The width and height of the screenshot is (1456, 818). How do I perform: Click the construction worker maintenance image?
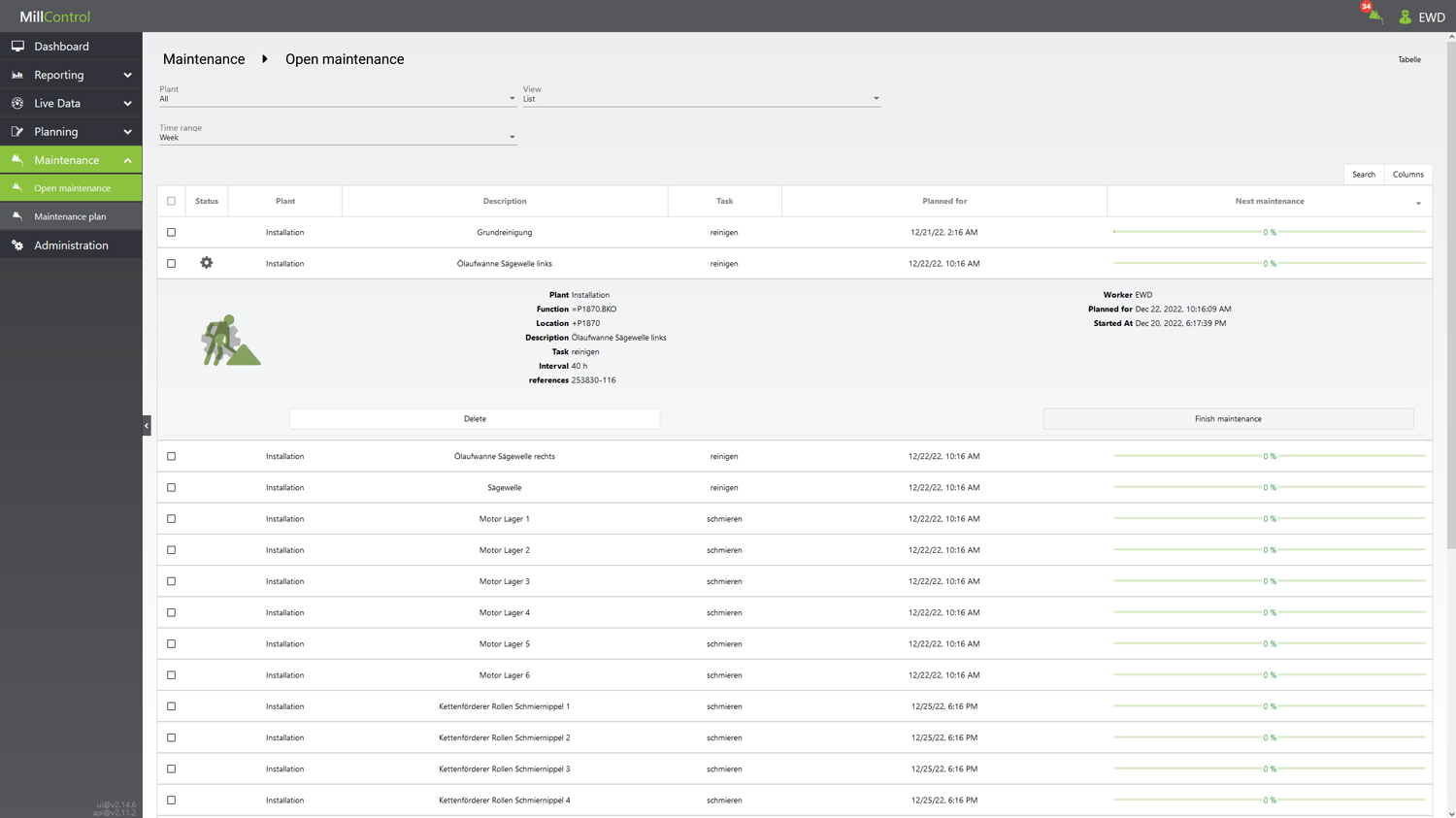pos(229,341)
